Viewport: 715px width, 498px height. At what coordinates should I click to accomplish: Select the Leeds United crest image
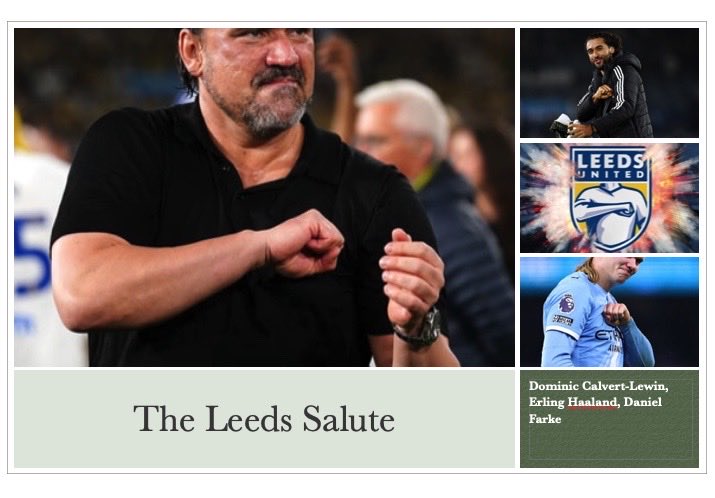(x=609, y=198)
